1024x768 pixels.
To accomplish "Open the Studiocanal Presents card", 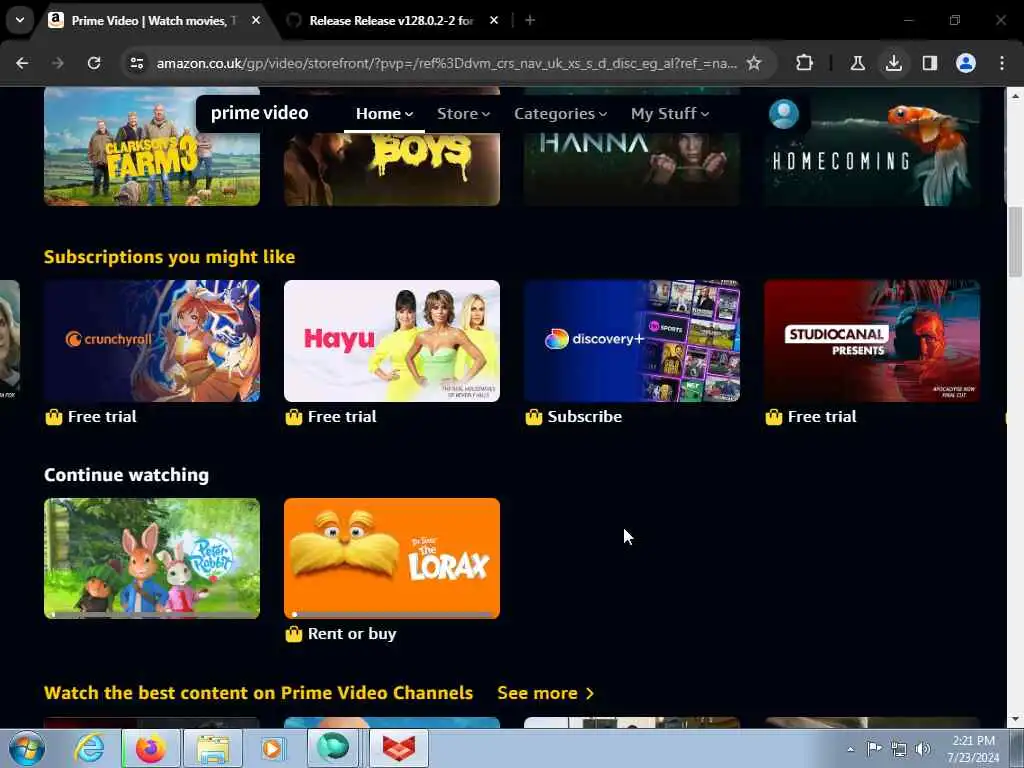I will (872, 341).
